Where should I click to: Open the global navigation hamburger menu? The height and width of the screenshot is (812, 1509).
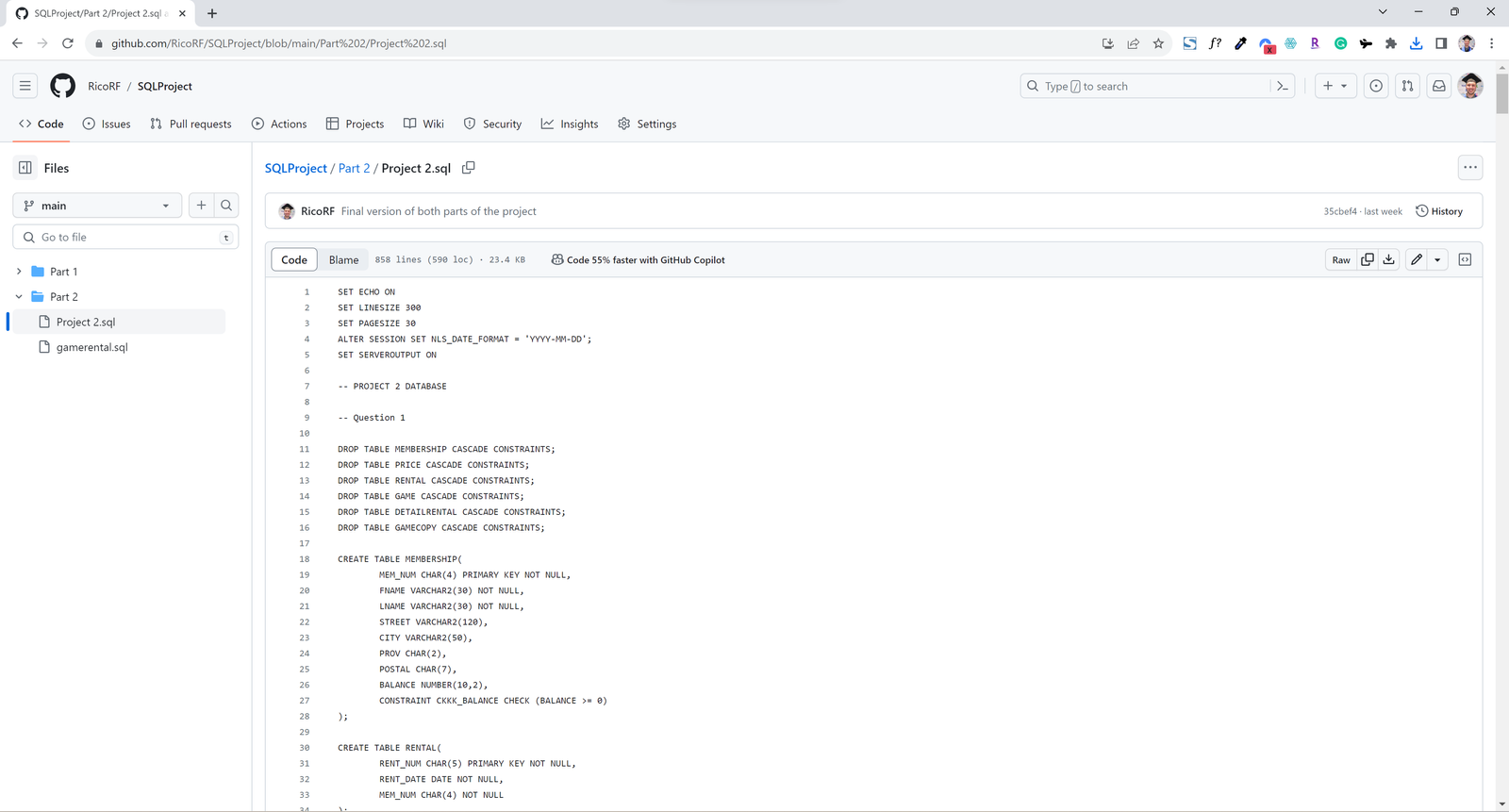[x=25, y=86]
